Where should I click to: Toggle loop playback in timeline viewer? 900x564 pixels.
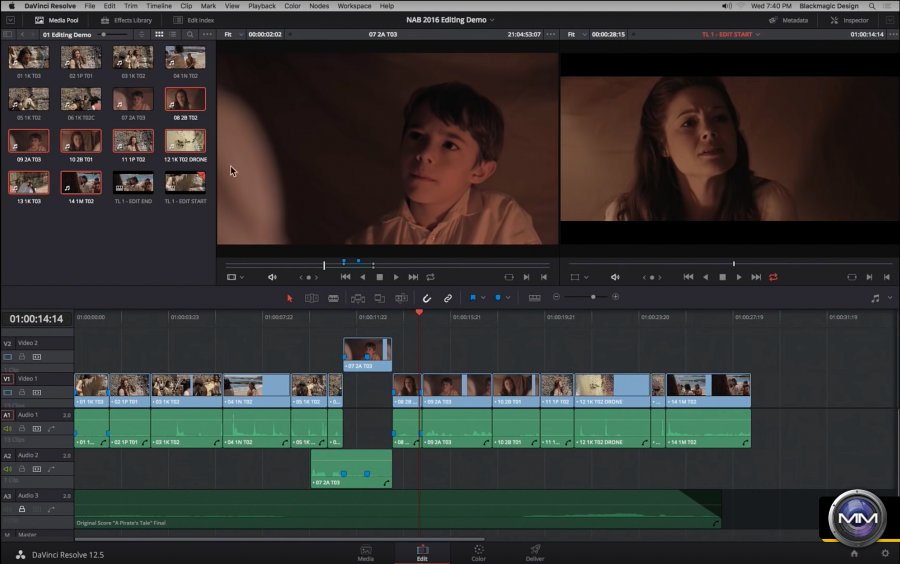[x=773, y=277]
